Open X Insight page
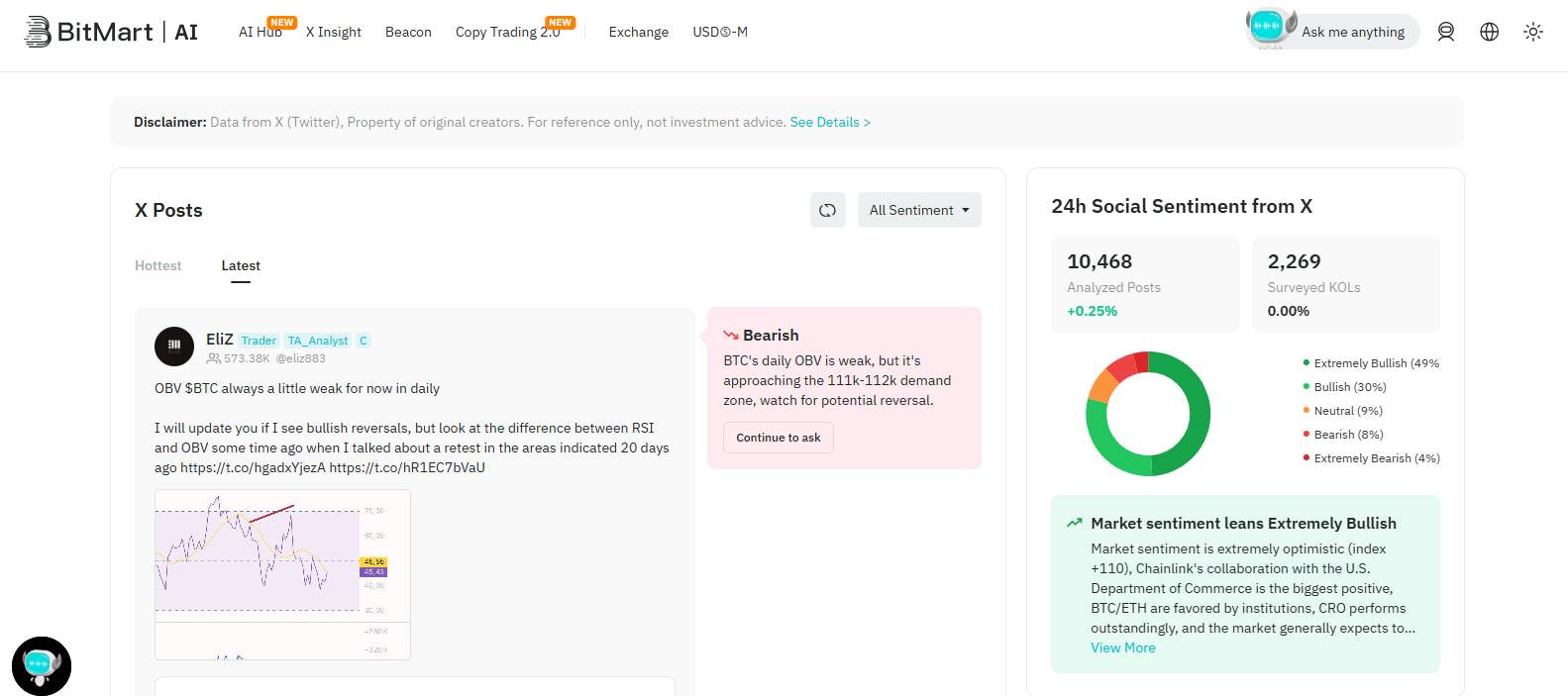 [334, 32]
